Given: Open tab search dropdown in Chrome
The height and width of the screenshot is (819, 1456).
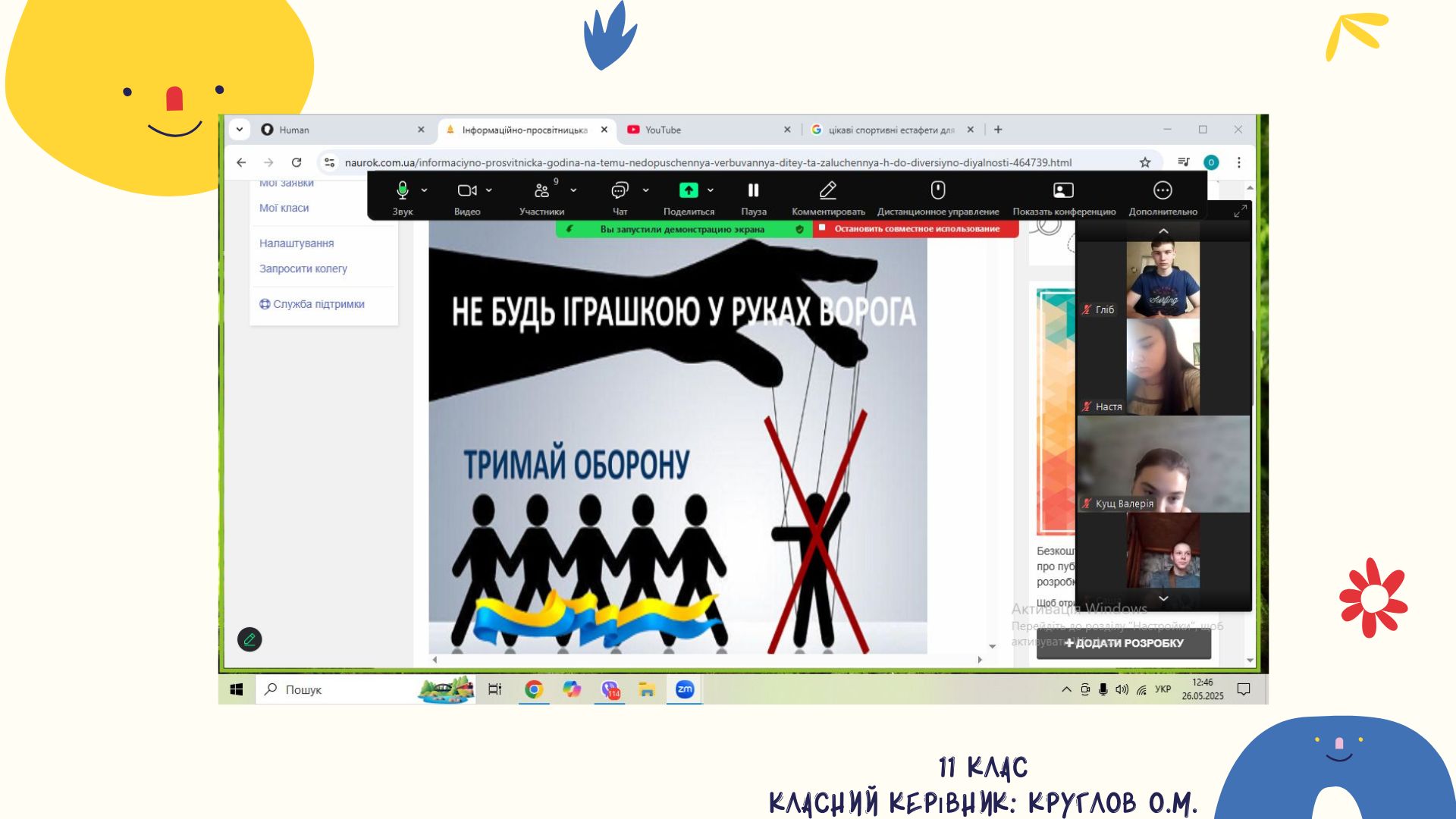Looking at the screenshot, I should pos(240,130).
